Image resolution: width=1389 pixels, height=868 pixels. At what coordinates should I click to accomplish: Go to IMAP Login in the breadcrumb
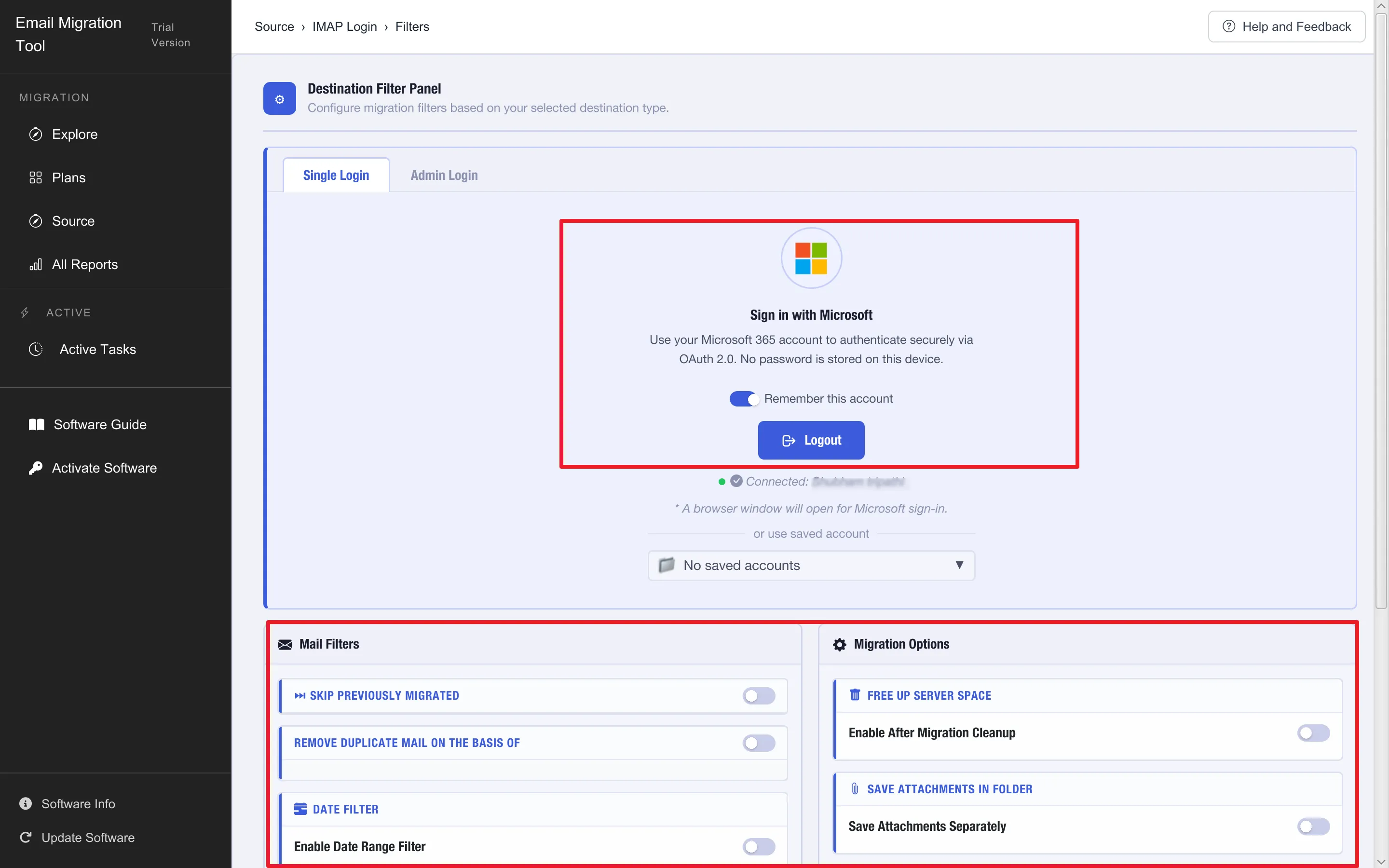pyautogui.click(x=344, y=27)
